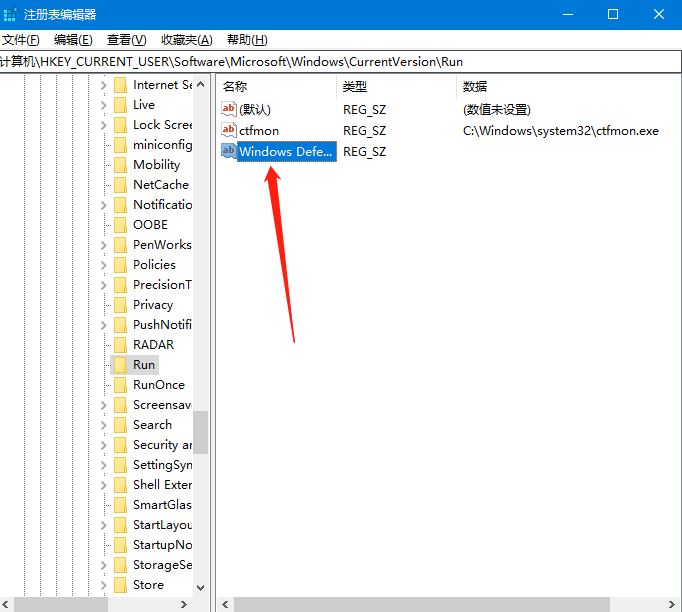Expand the Lock Scree tree node
The image size is (682, 612).
pyautogui.click(x=104, y=125)
